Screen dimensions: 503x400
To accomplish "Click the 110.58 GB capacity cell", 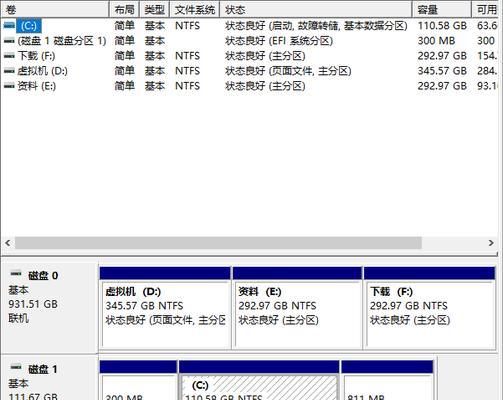I will (x=442, y=26).
